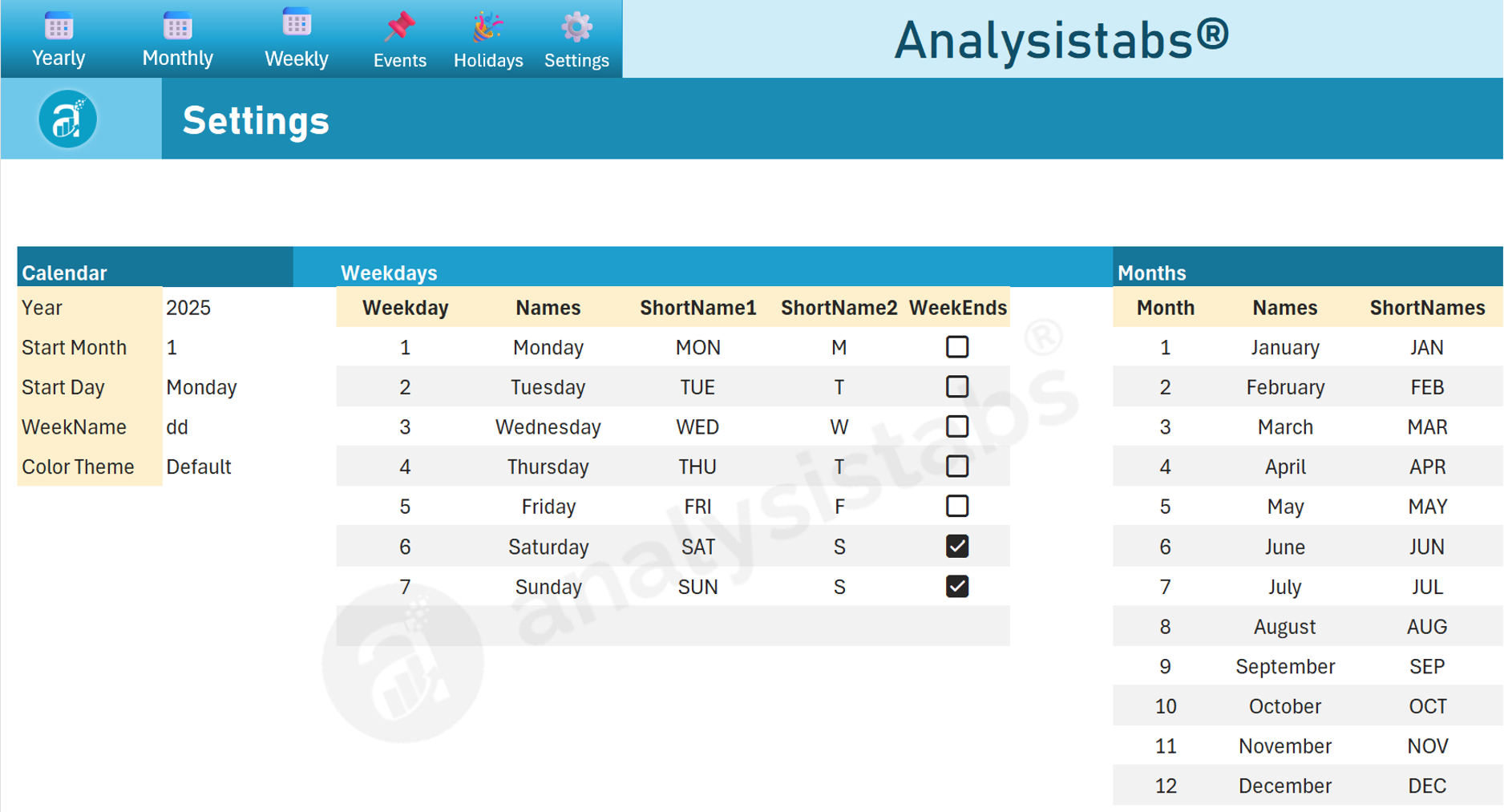
Task: Select the Year label cell
Action: coord(90,308)
